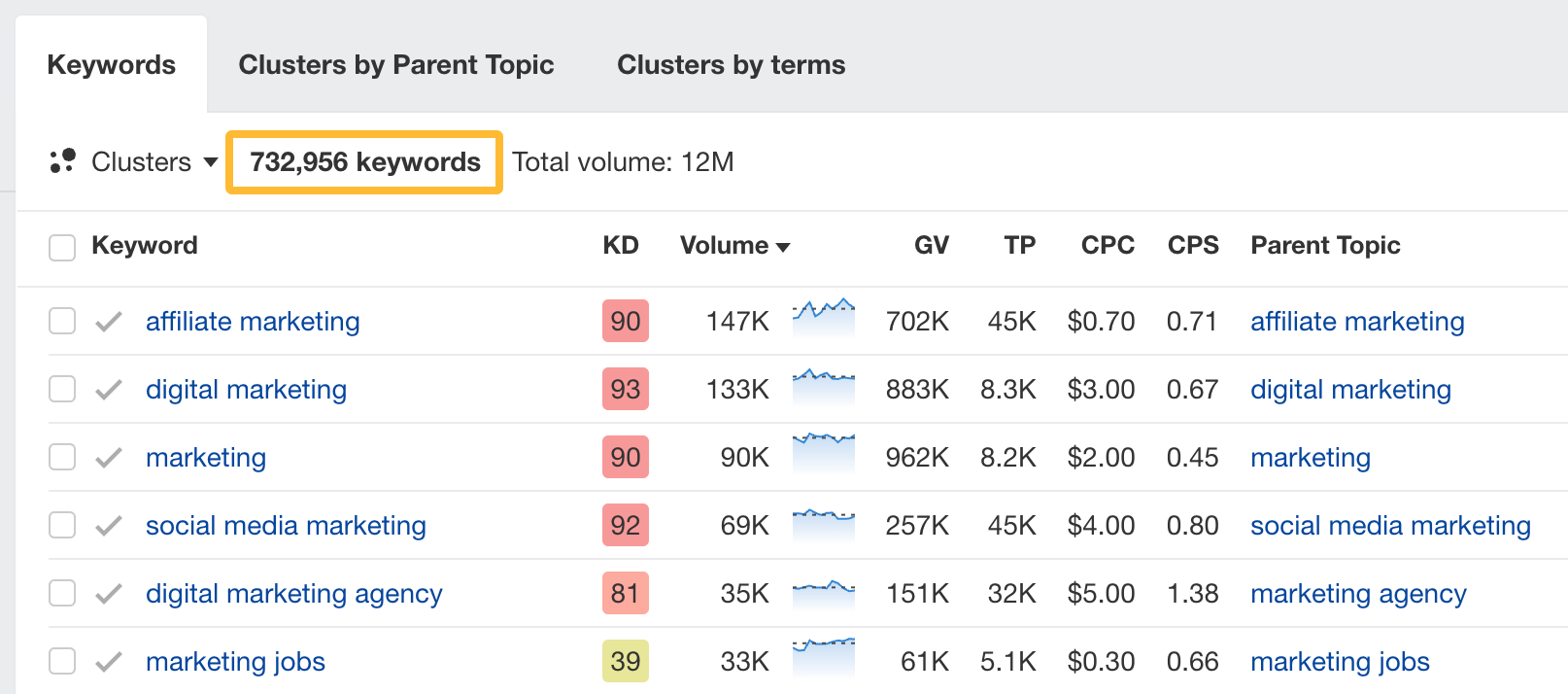
Task: Click the KD column header
Action: coord(620,246)
